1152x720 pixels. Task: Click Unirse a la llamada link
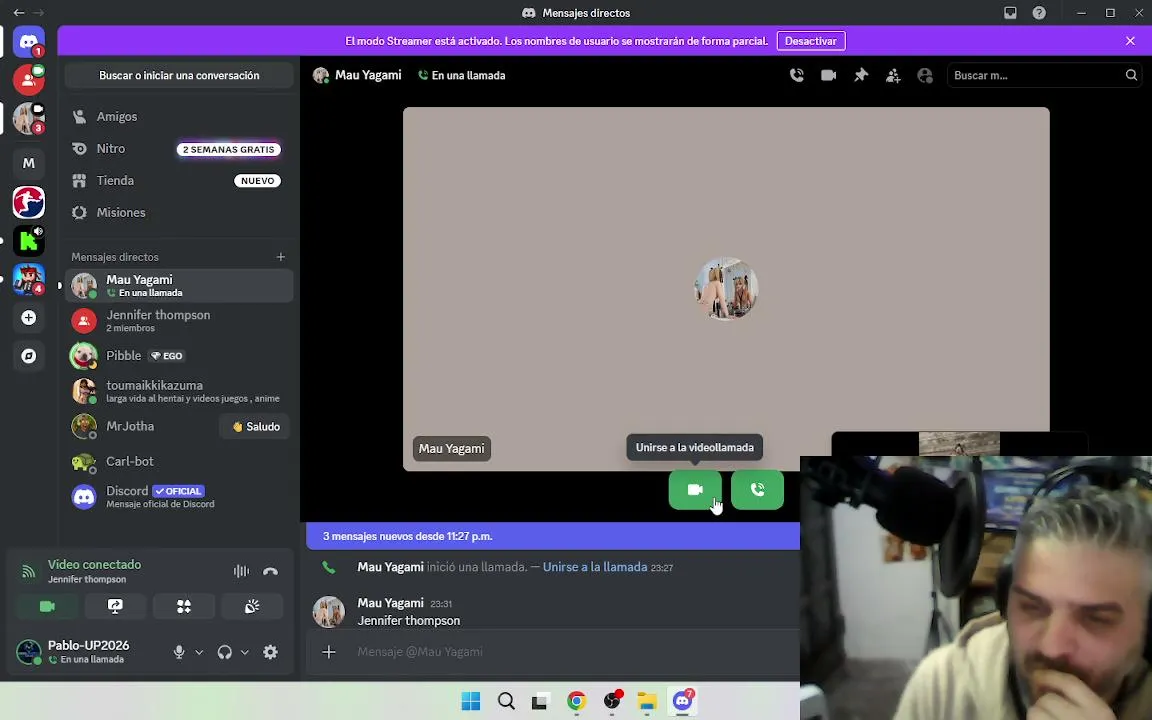(595, 567)
